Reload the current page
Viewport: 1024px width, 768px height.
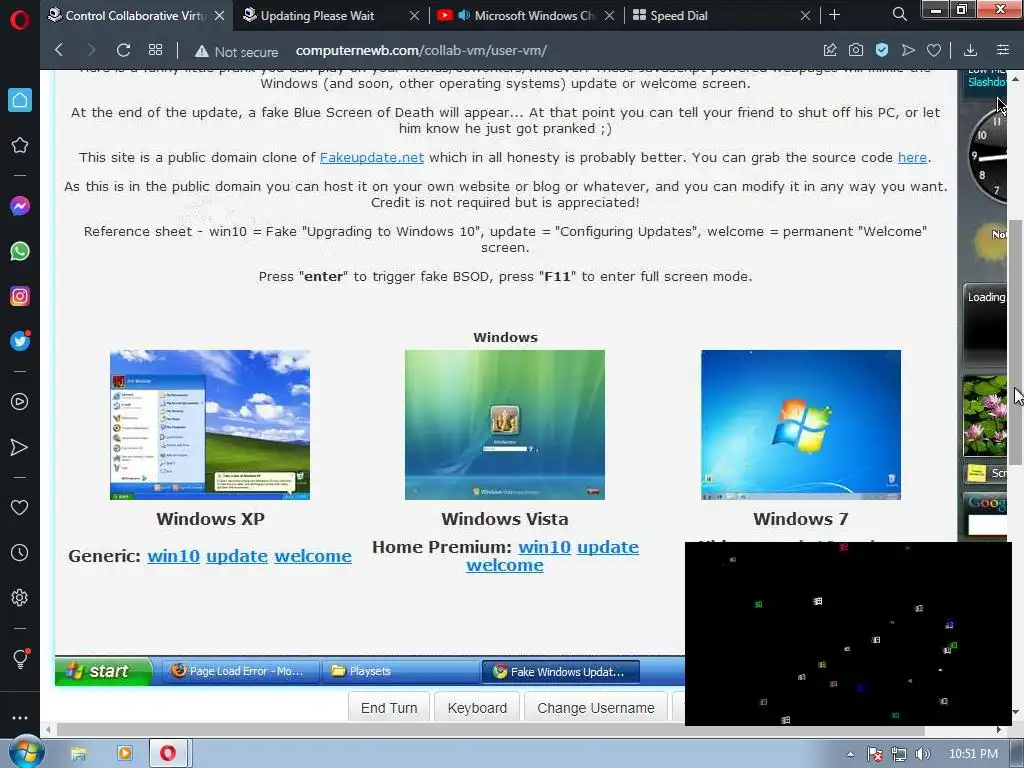(123, 50)
